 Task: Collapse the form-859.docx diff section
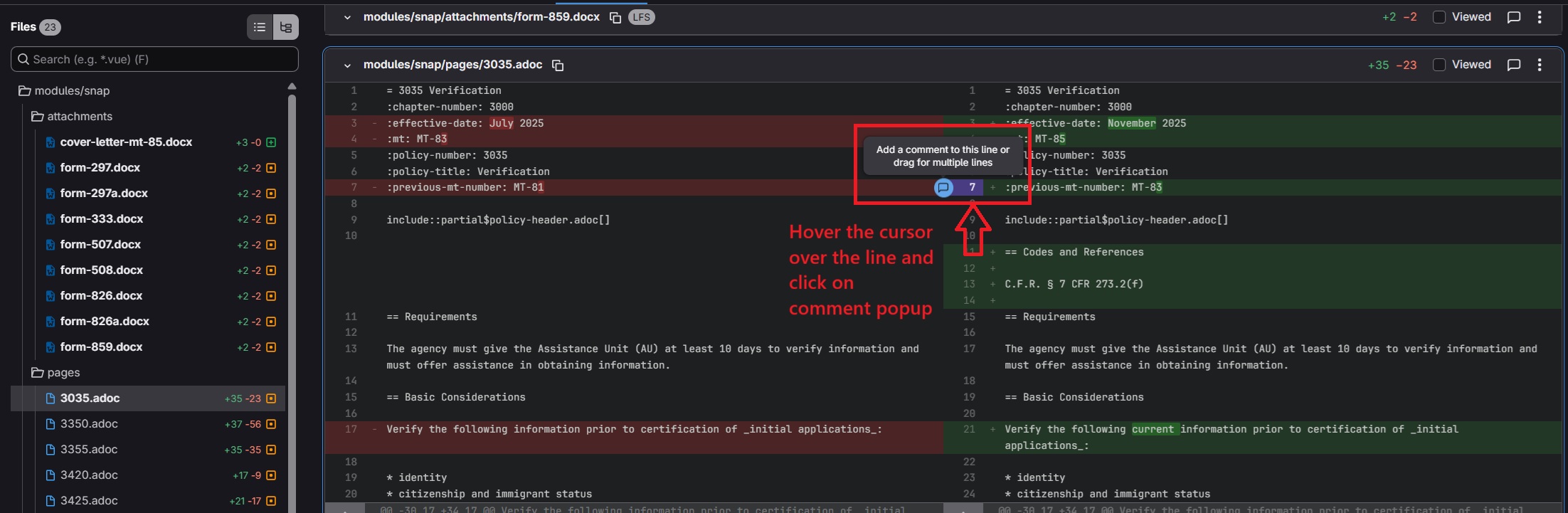(347, 18)
